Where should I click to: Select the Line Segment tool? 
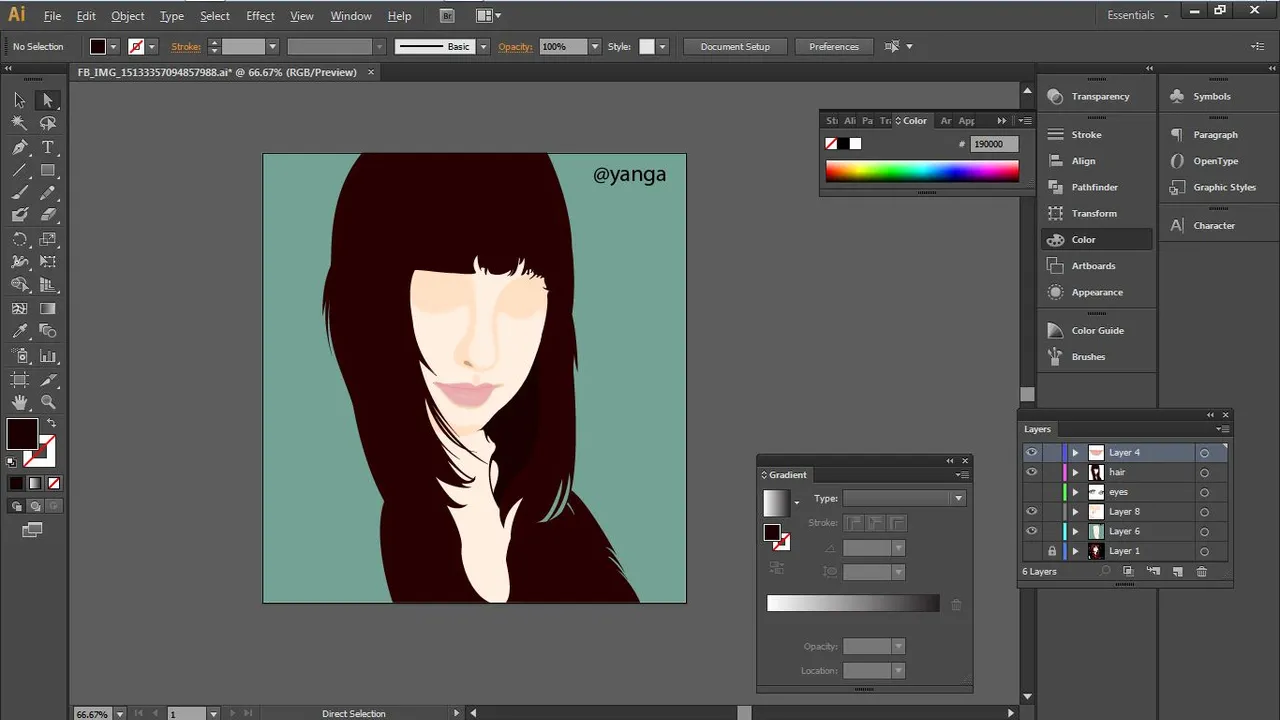pyautogui.click(x=19, y=170)
